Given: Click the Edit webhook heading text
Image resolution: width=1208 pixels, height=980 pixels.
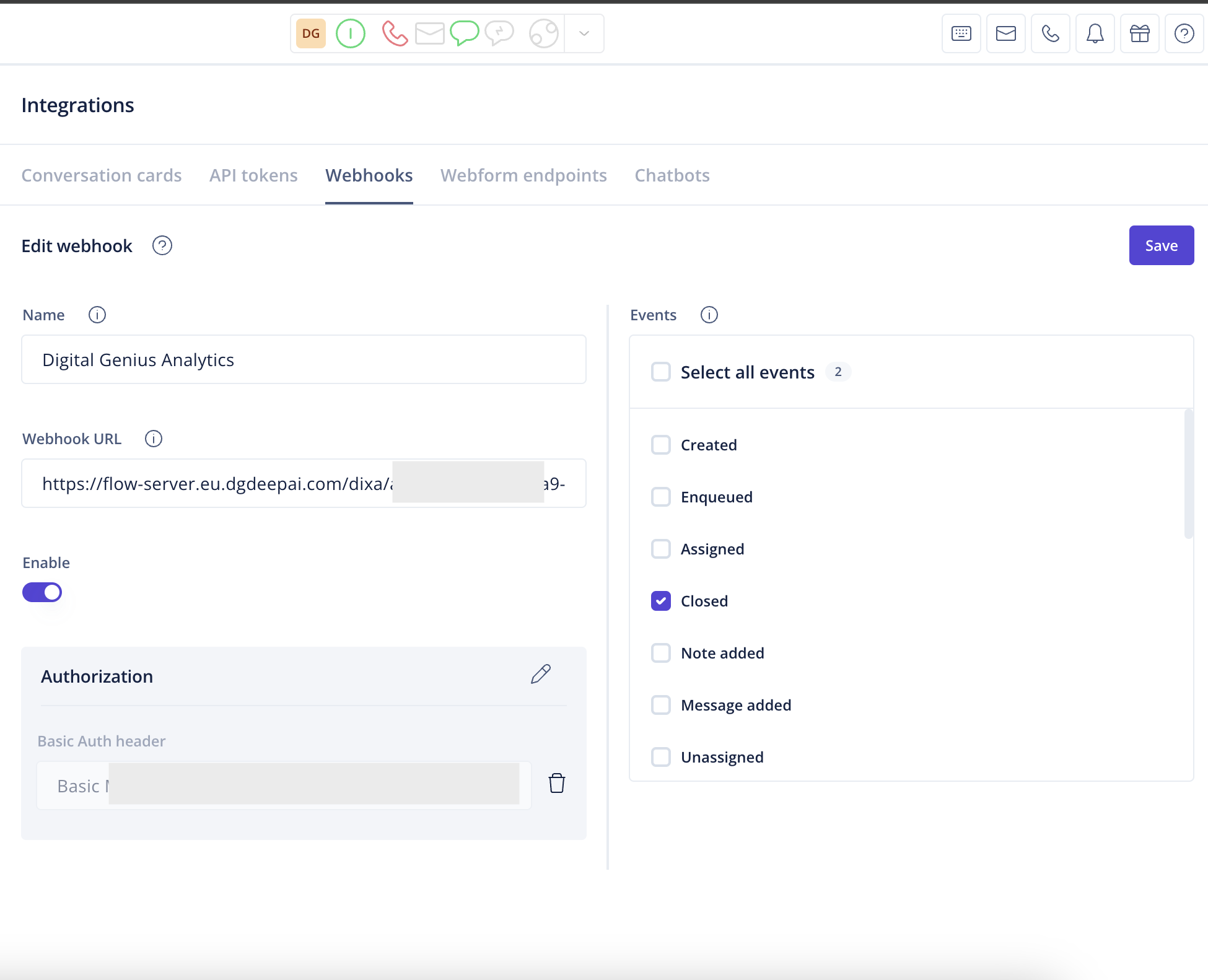Looking at the screenshot, I should click(x=77, y=246).
